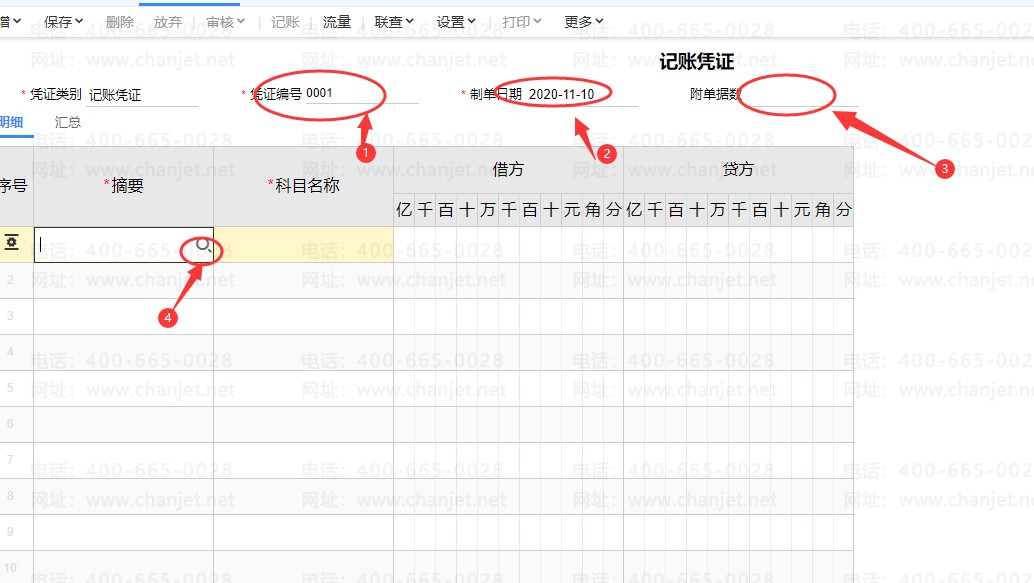Switch to the 汇总 tab
This screenshot has height=583, width=1034.
[x=68, y=122]
